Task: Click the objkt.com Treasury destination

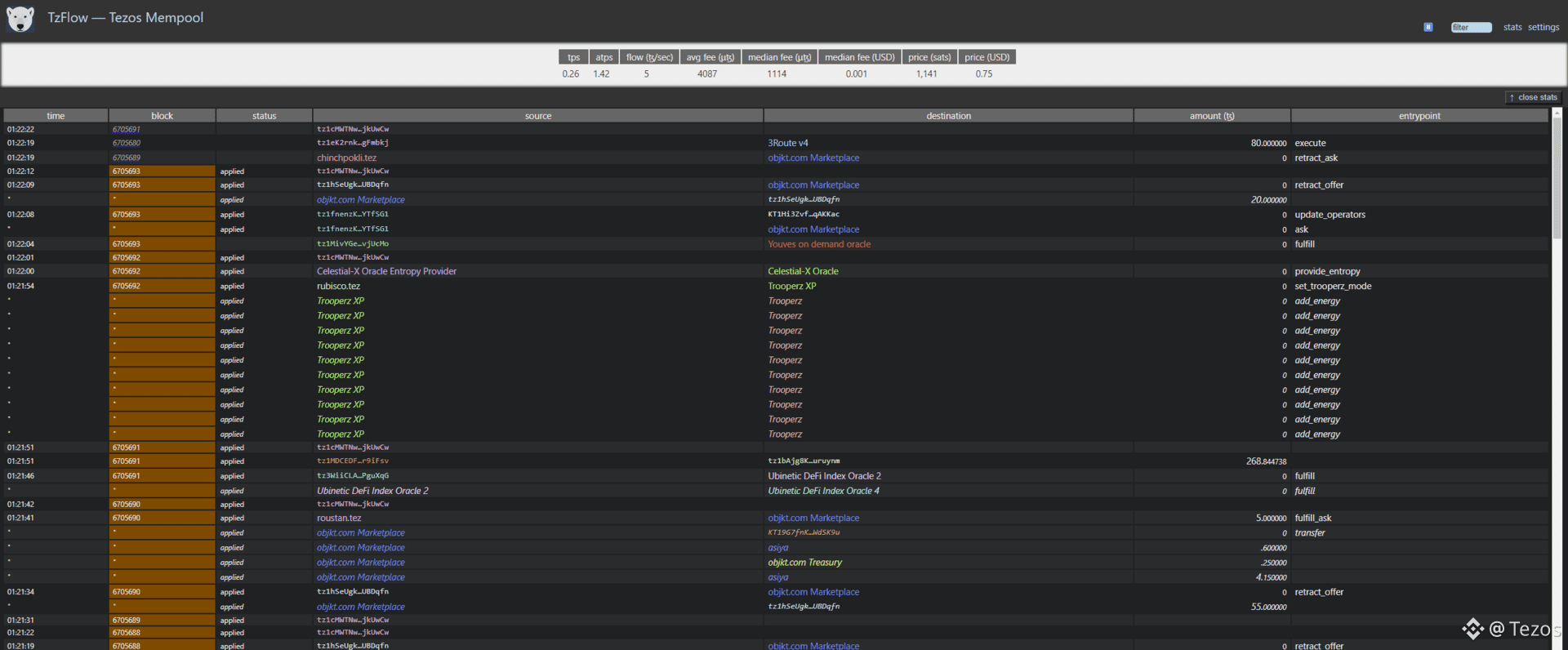Action: click(x=804, y=563)
